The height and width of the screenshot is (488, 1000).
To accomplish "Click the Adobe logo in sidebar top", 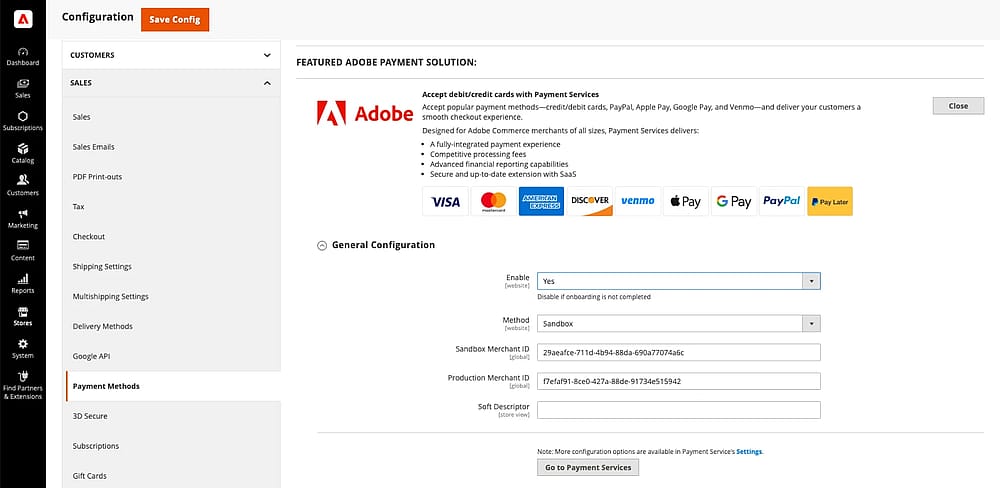I will 23,19.
